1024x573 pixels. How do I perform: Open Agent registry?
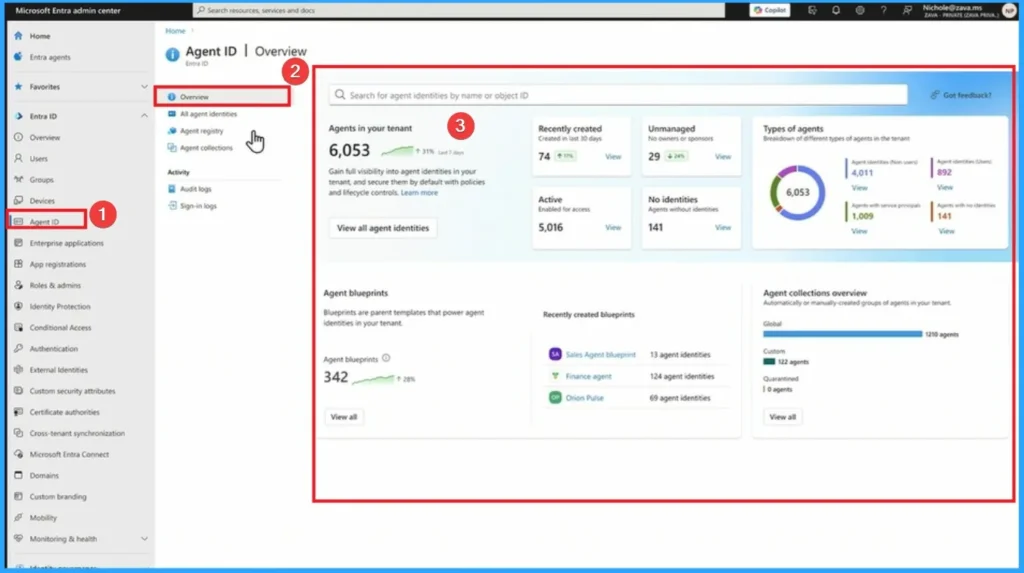tap(201, 131)
